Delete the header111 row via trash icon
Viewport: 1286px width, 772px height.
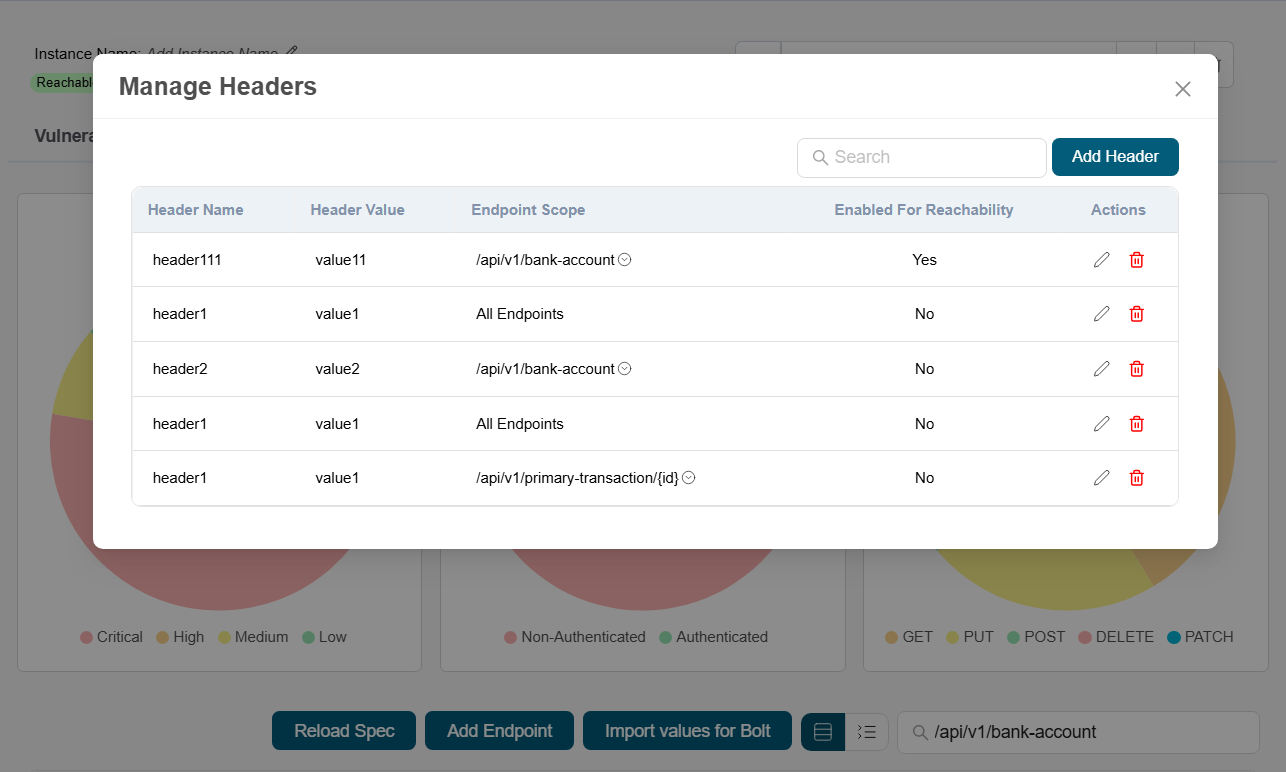[1136, 260]
